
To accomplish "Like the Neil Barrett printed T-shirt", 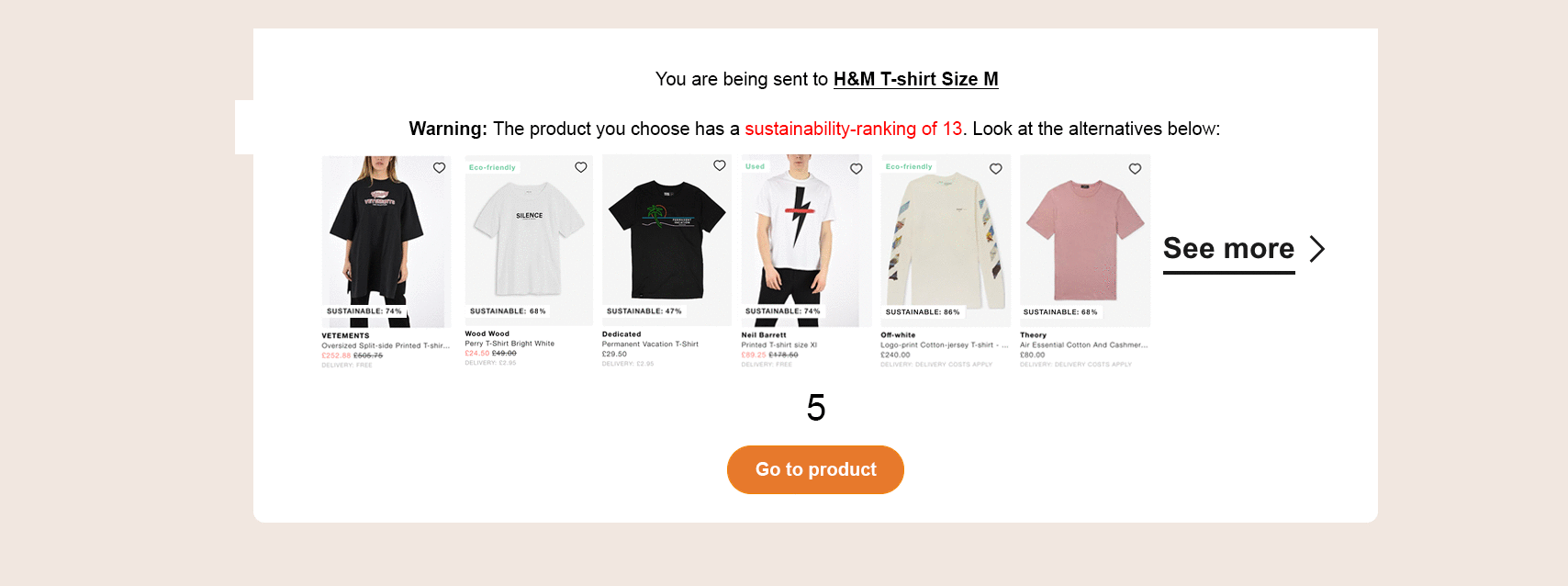I will 856,169.
